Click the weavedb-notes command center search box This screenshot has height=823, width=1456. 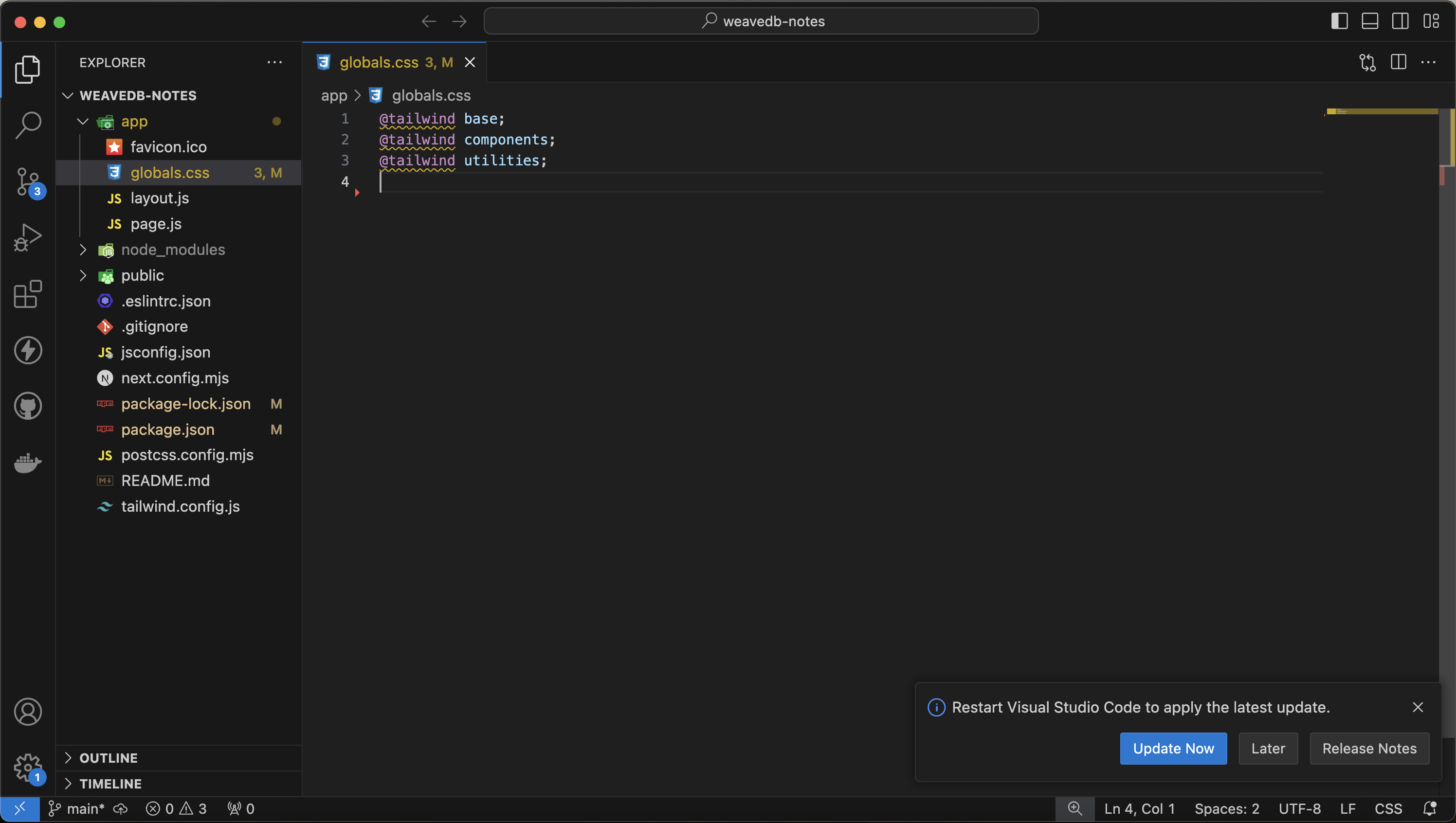[761, 21]
